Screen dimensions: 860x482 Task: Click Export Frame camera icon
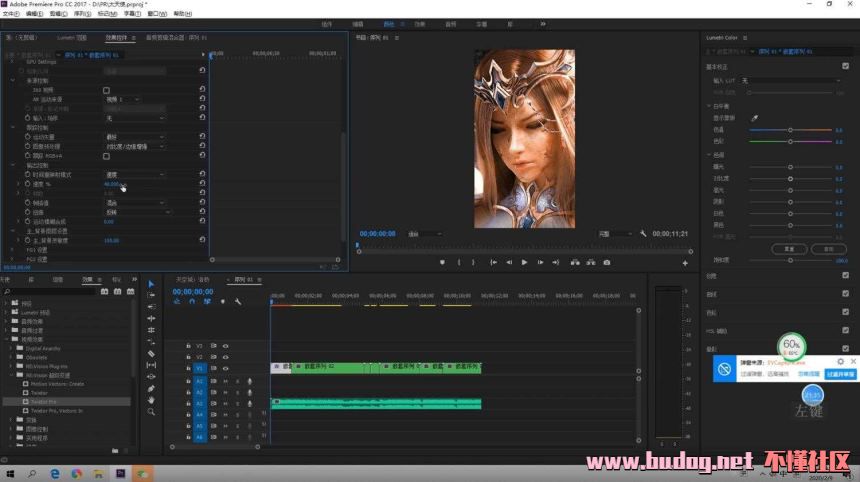point(607,263)
